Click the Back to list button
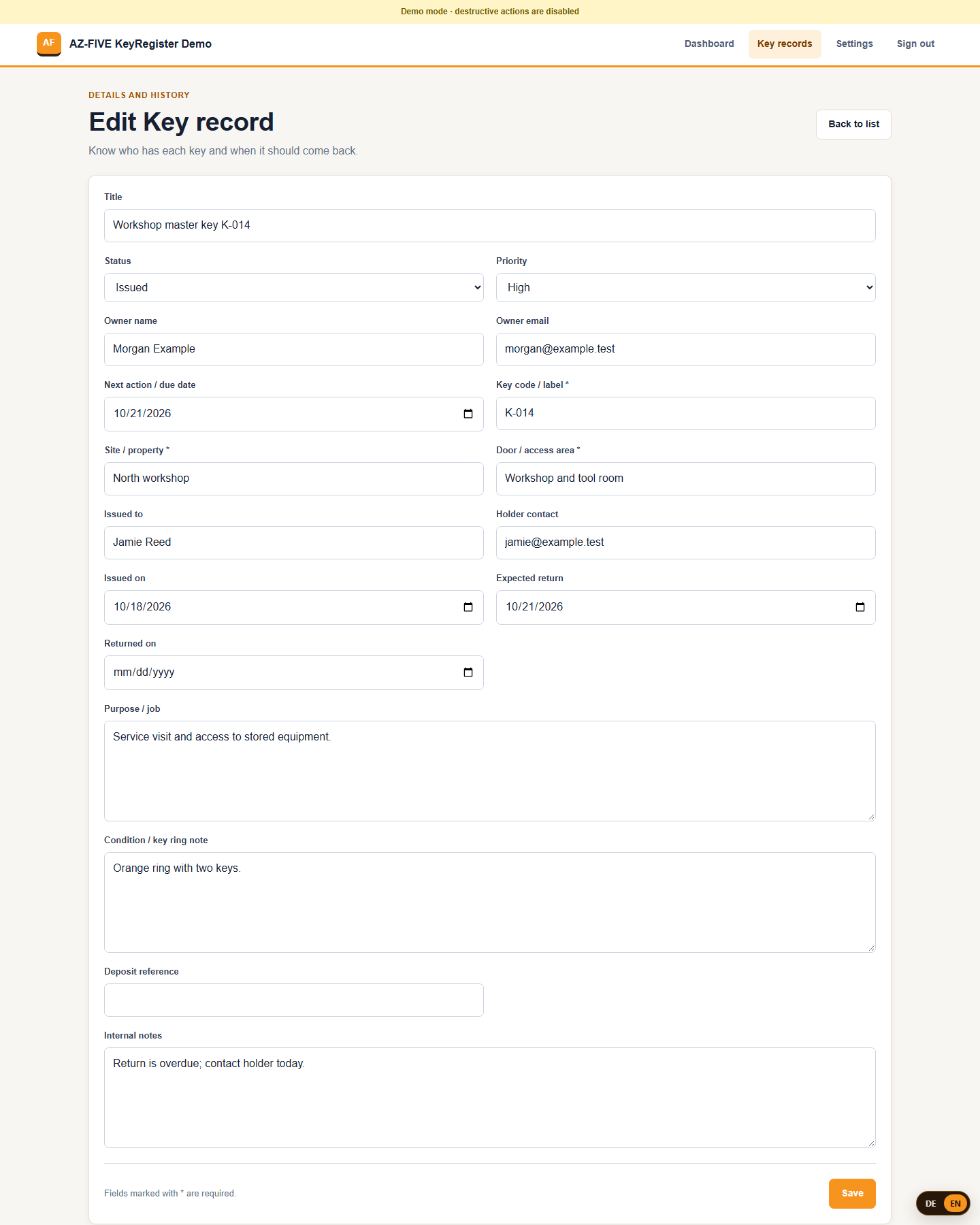The image size is (980, 1225). pos(853,125)
